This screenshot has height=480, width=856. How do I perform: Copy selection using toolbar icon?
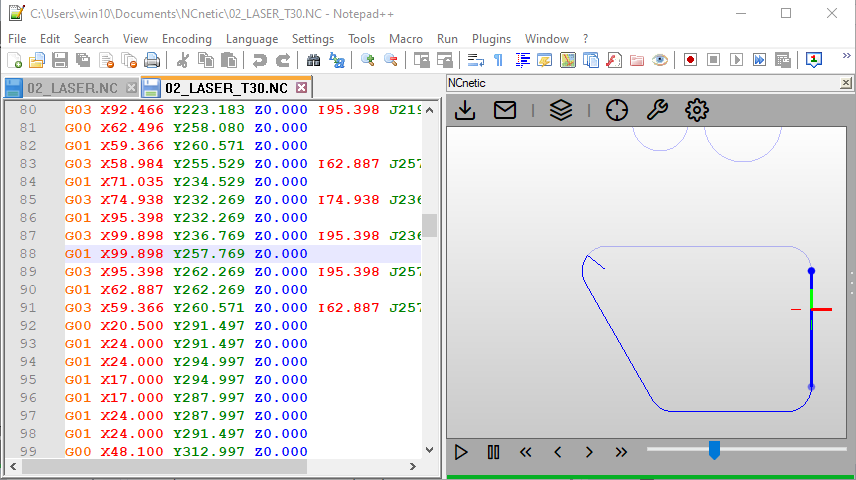click(206, 60)
